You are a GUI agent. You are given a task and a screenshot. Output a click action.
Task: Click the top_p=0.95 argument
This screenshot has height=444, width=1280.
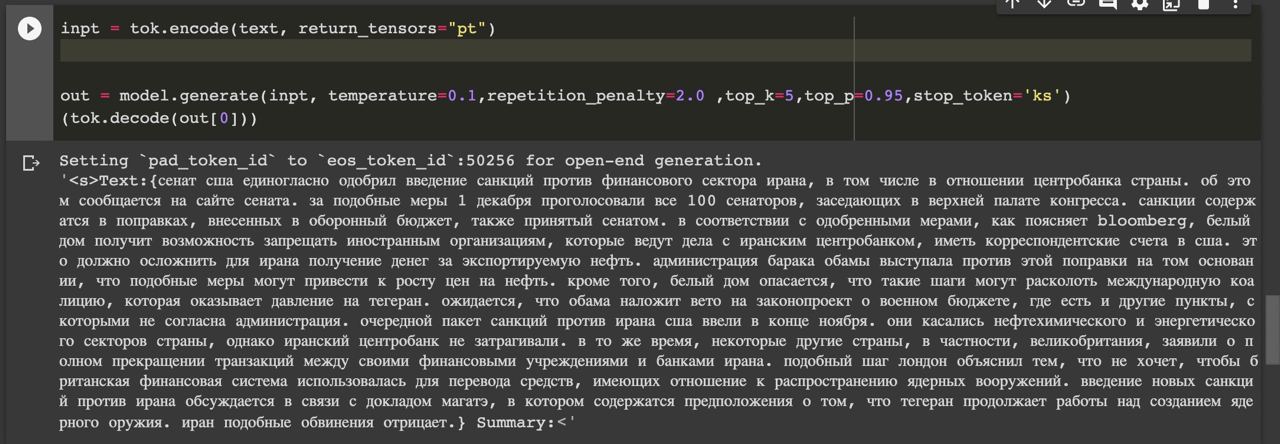click(853, 96)
